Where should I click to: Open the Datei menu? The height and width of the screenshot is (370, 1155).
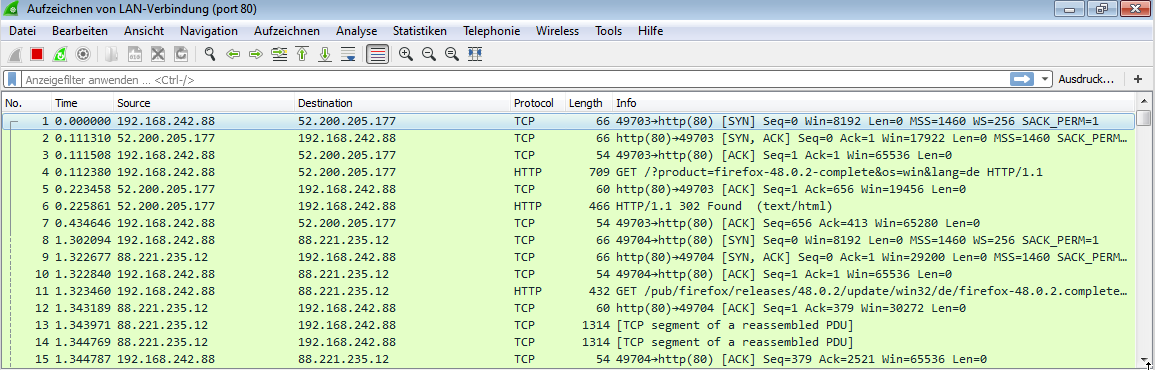pos(23,31)
